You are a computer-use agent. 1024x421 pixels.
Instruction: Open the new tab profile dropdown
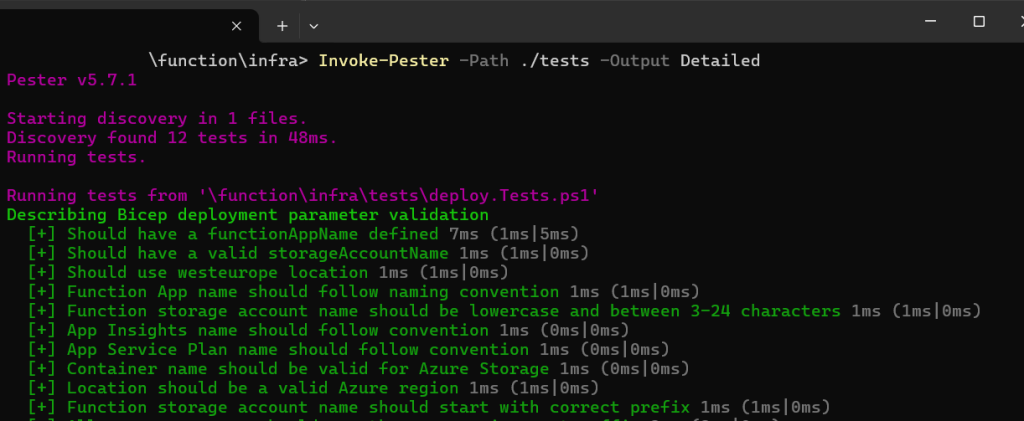(313, 26)
